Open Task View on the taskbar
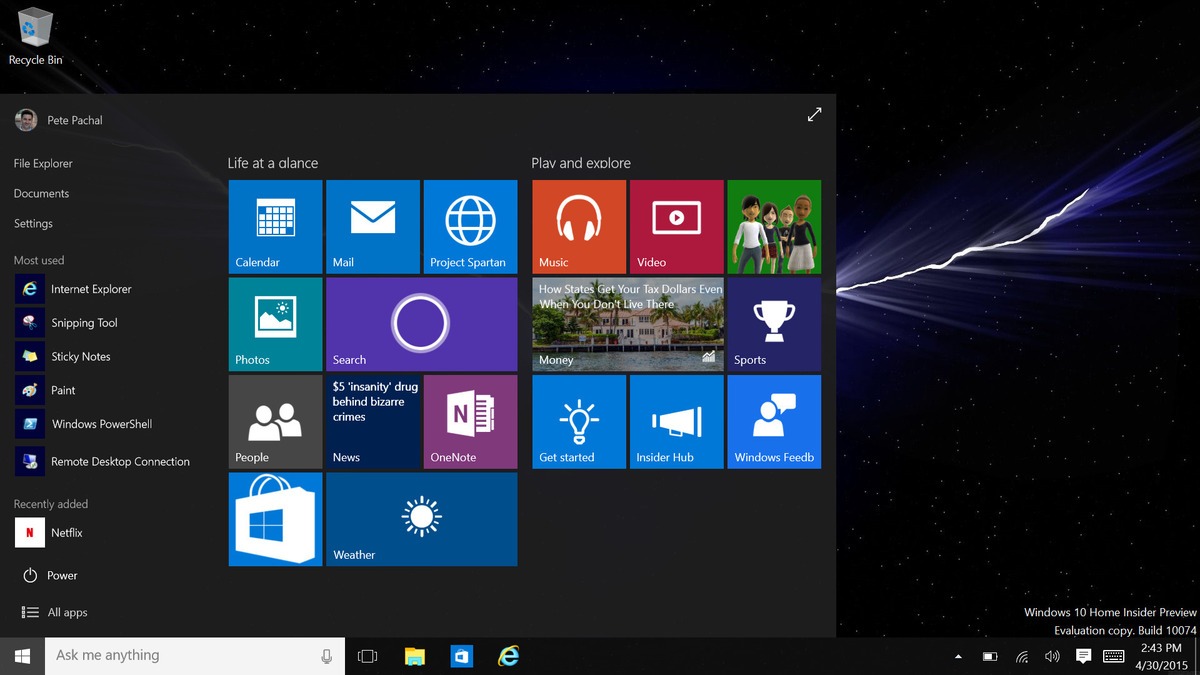 pos(367,656)
